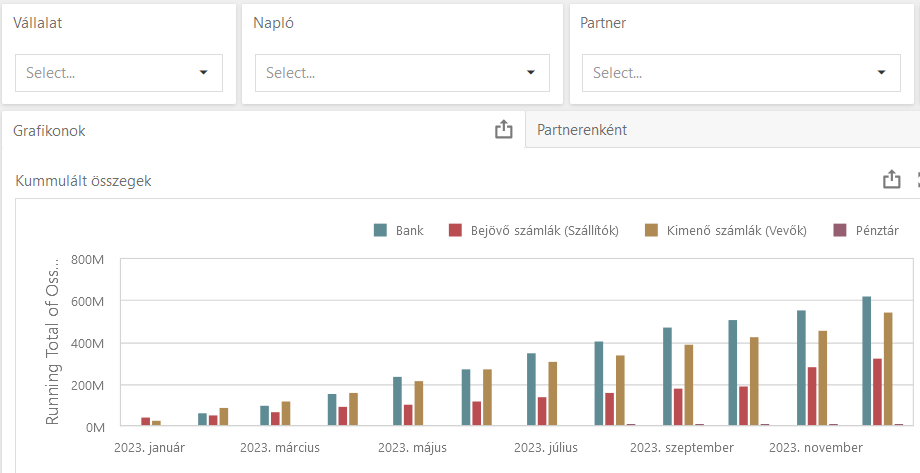The width and height of the screenshot is (920, 473).
Task: Switch to the Grafikonok tab
Action: click(x=49, y=130)
